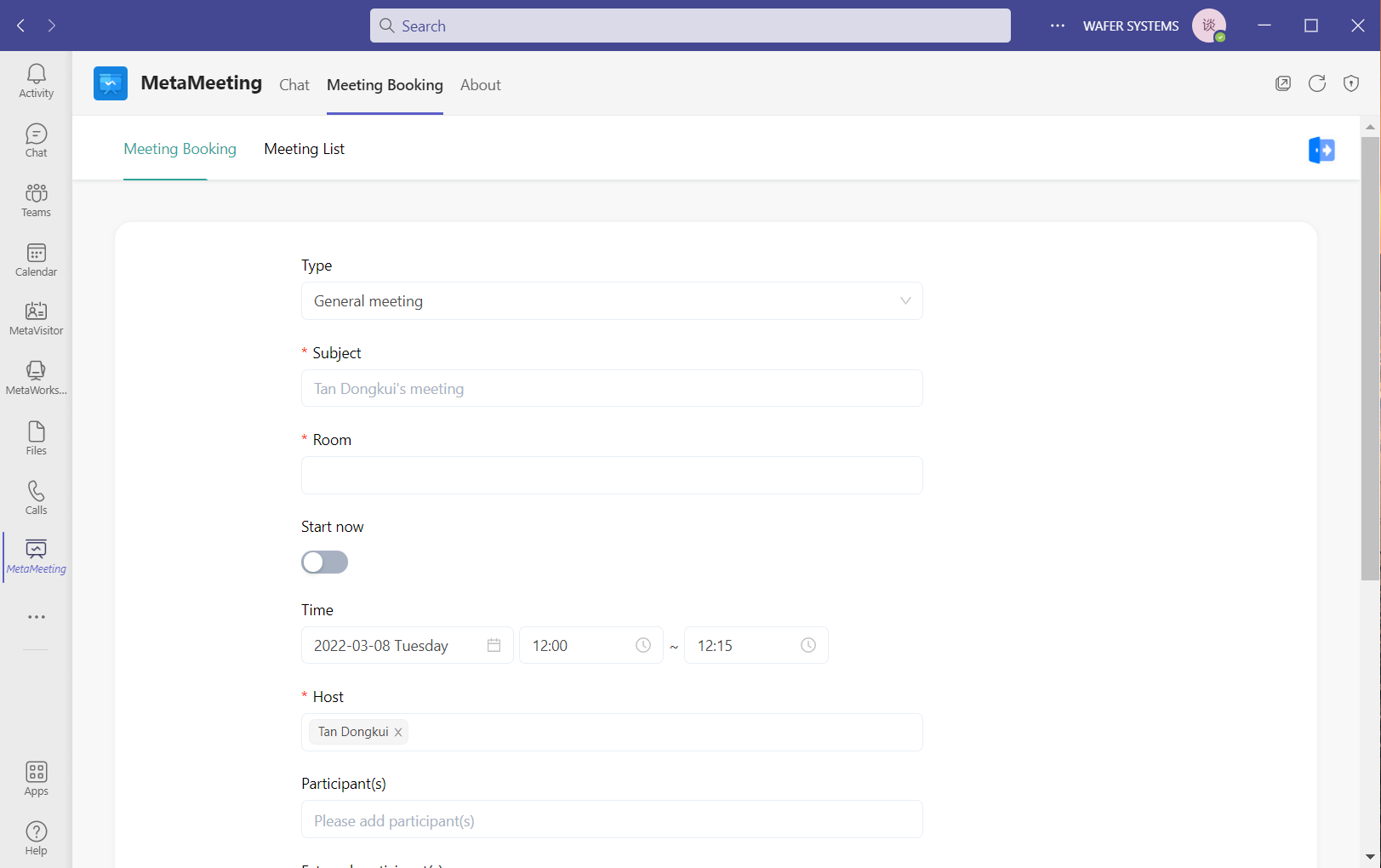1381x868 pixels.
Task: Open Calendar from the left sidebar
Action: (x=36, y=260)
